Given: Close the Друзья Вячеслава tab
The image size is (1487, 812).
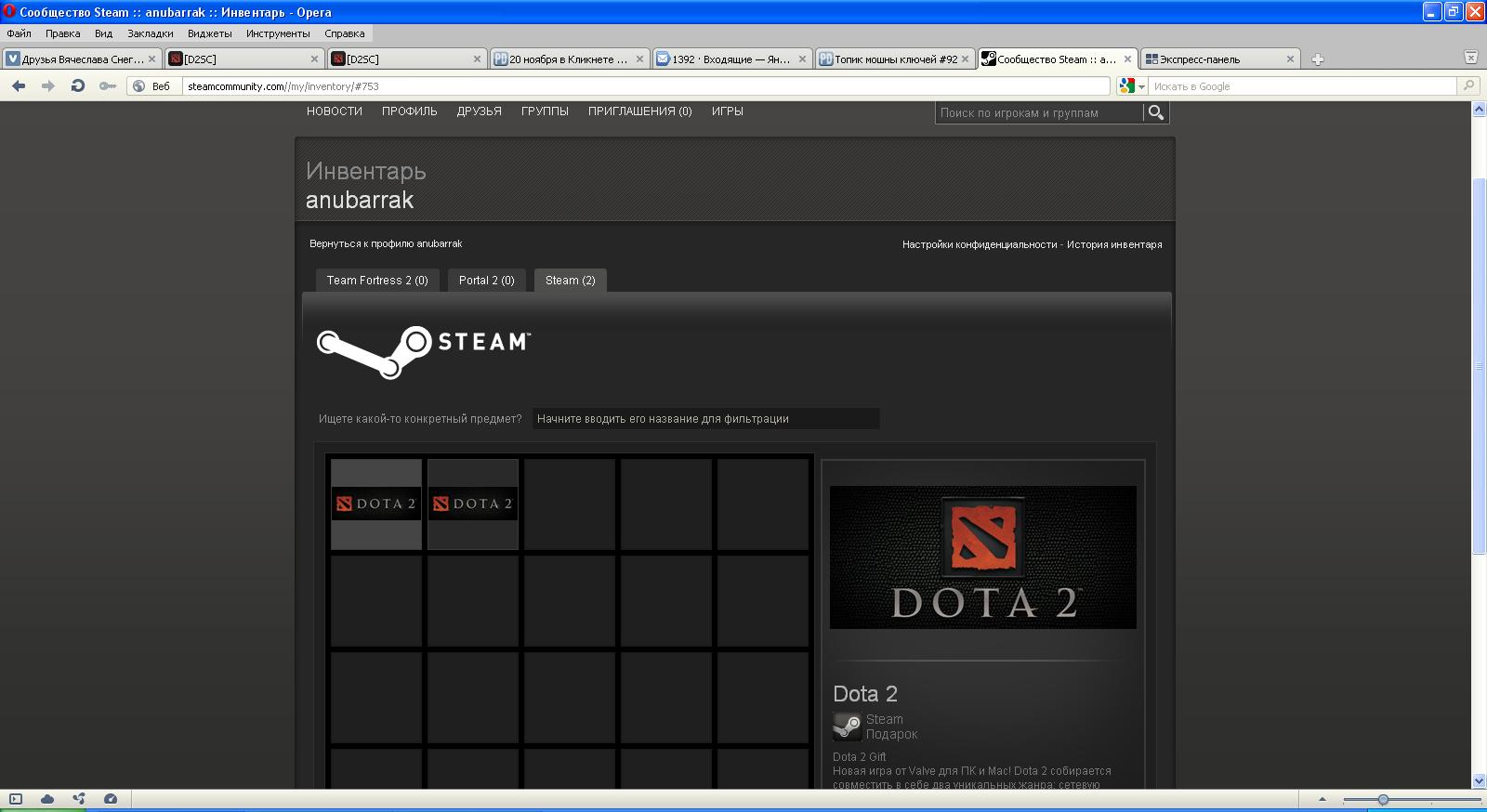Looking at the screenshot, I should click(152, 59).
